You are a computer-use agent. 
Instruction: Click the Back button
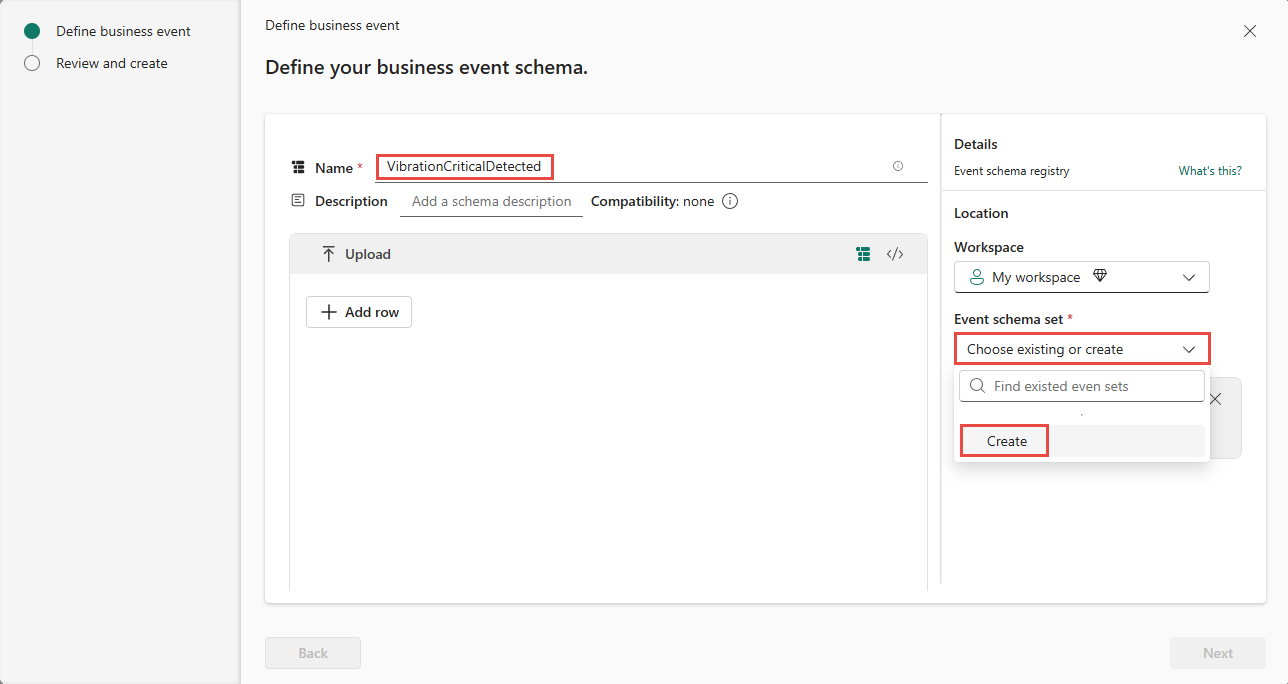tap(312, 653)
